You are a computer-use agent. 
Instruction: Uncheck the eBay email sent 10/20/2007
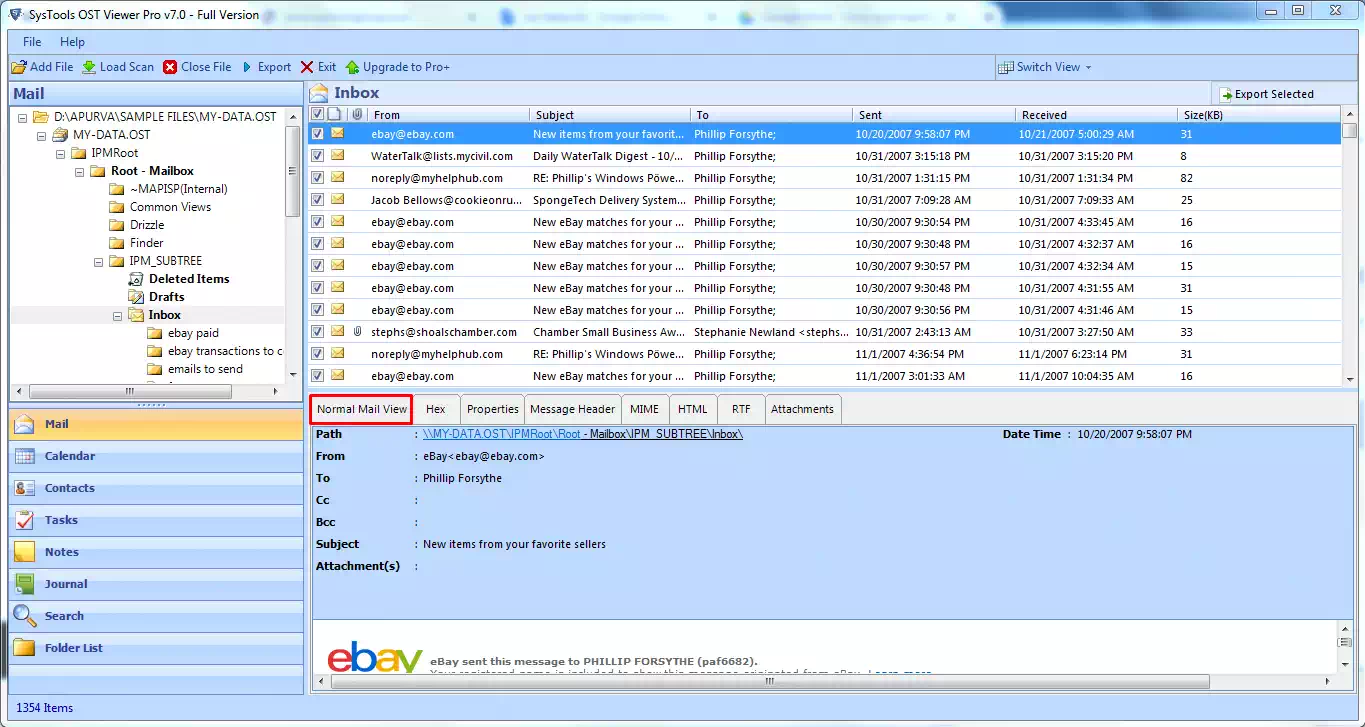coord(317,134)
